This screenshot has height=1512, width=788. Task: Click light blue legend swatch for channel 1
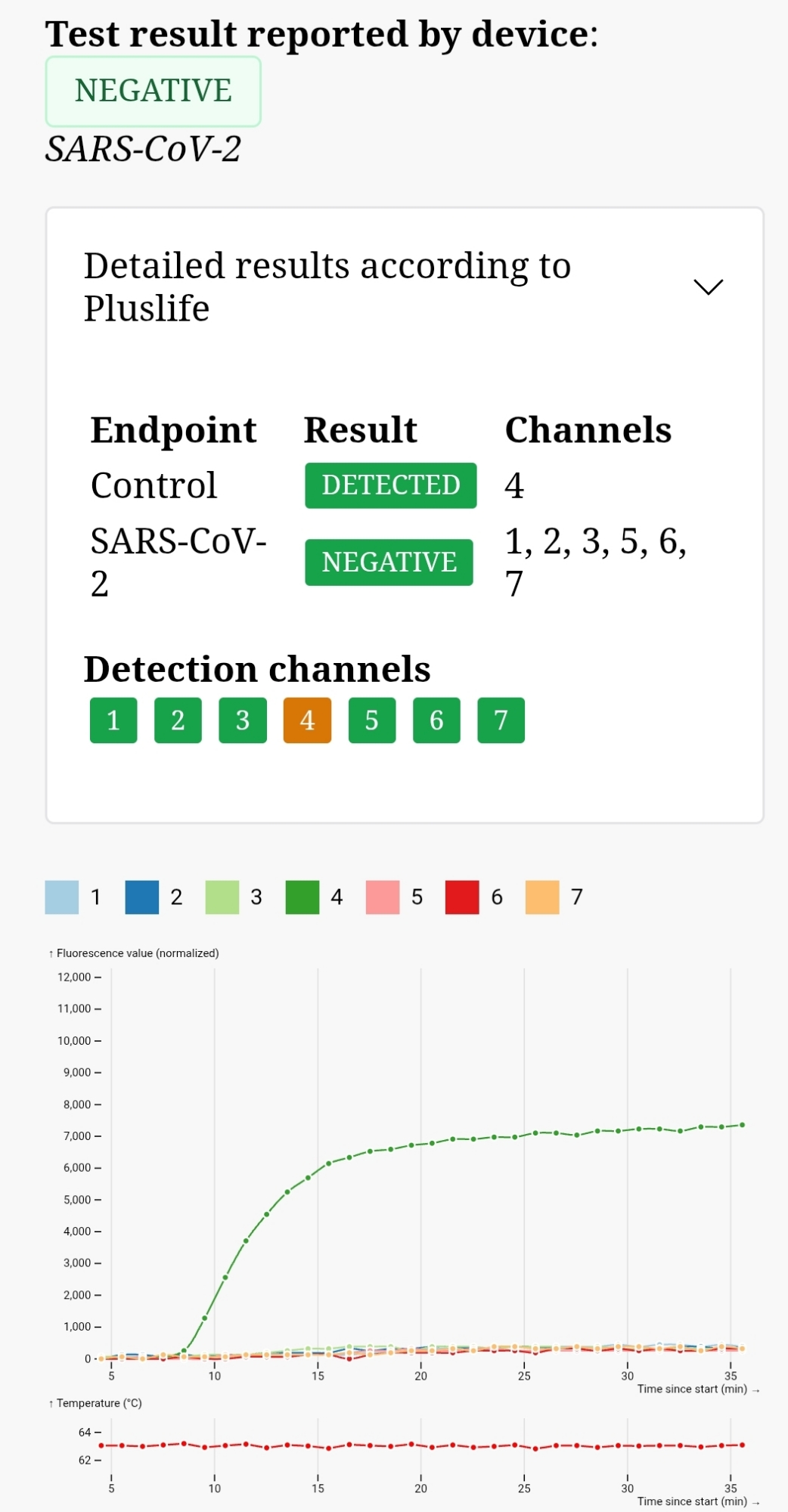(x=62, y=897)
